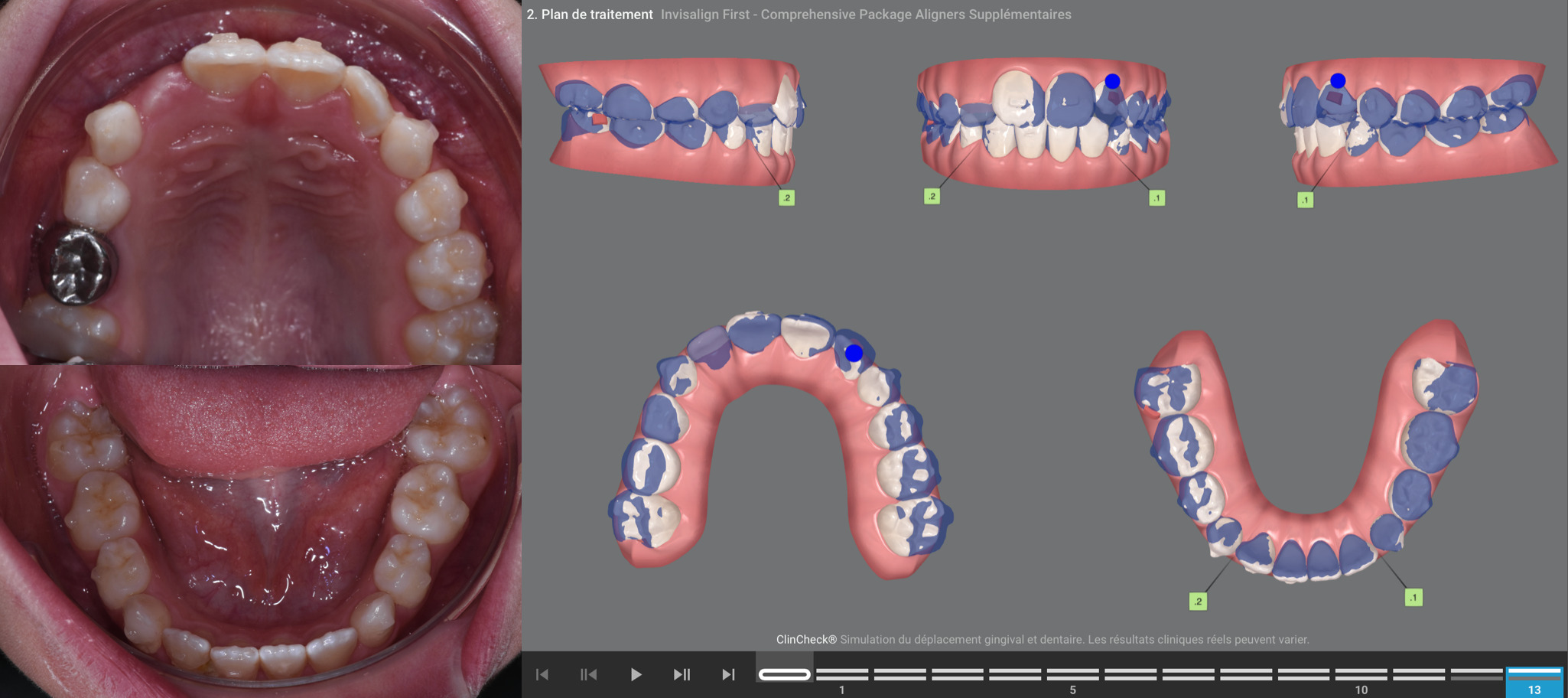1568x698 pixels.
Task: Click the ClinCheck simulation disclaimer text
Action: (x=1043, y=639)
